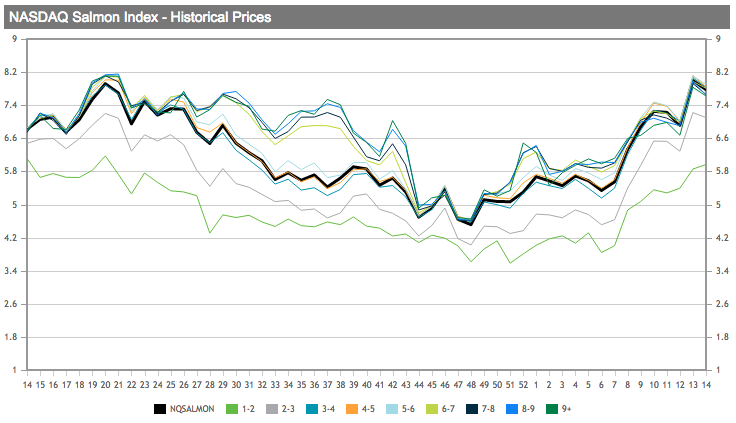Image resolution: width=736 pixels, height=423 pixels.
Task: Toggle the 5-6 series legend label
Action: (x=408, y=409)
